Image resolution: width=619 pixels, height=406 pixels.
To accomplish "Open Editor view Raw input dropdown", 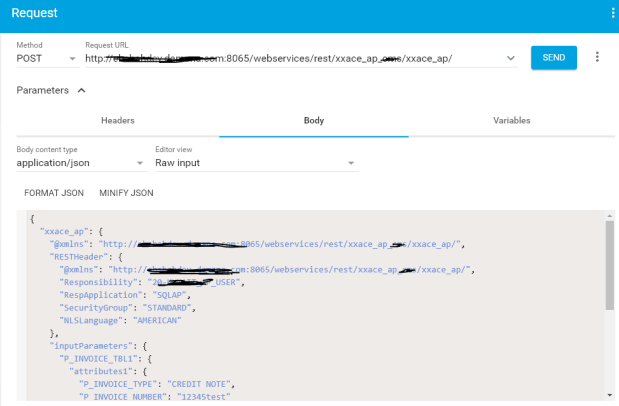I will tap(255, 163).
